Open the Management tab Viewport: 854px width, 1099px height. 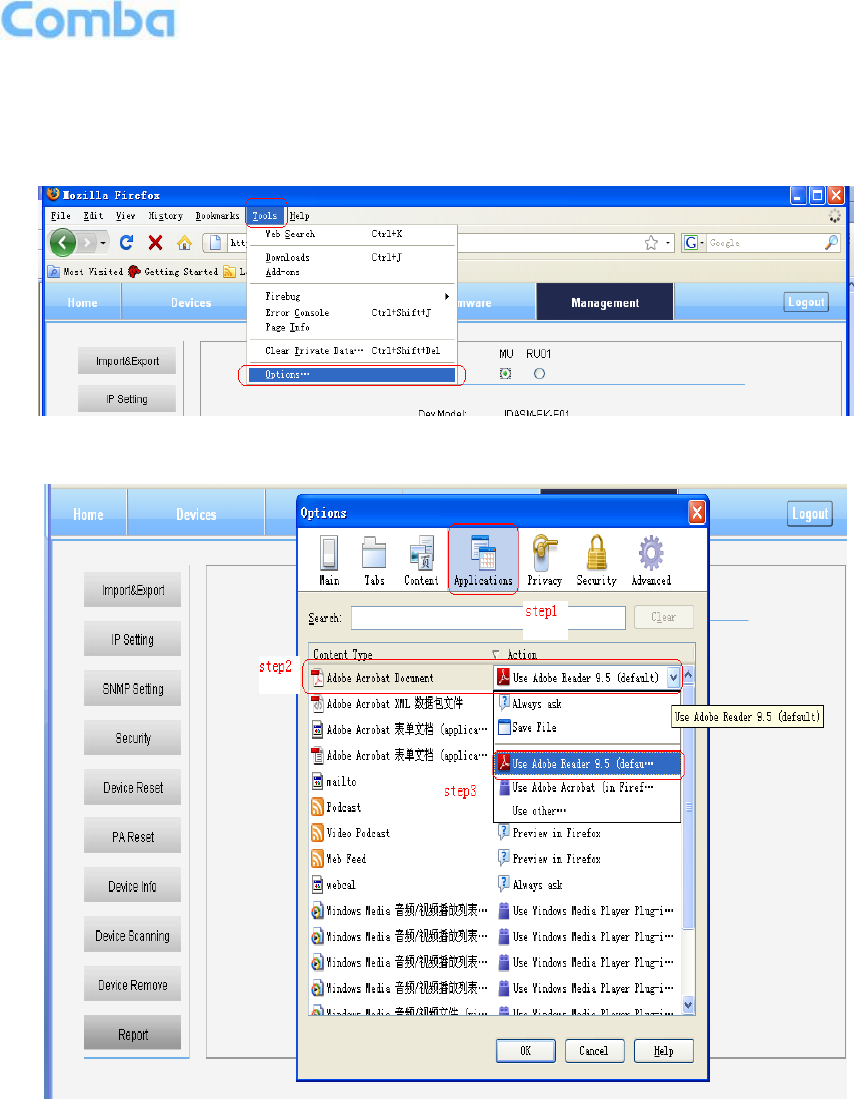click(604, 302)
